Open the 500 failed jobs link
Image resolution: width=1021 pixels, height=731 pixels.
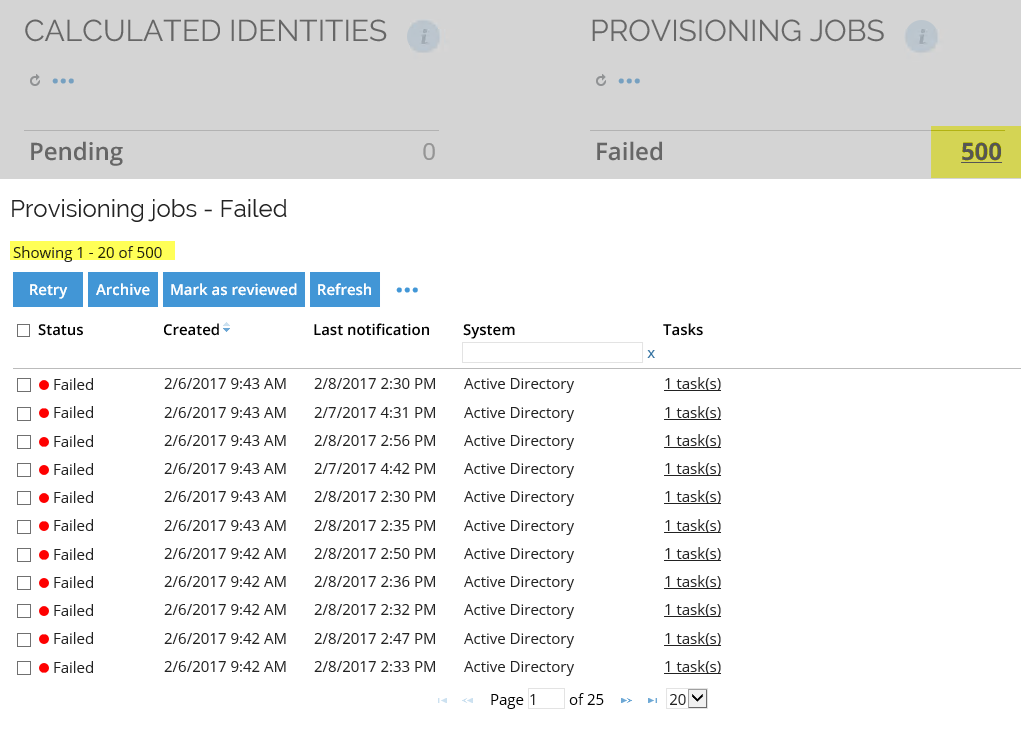(x=981, y=152)
